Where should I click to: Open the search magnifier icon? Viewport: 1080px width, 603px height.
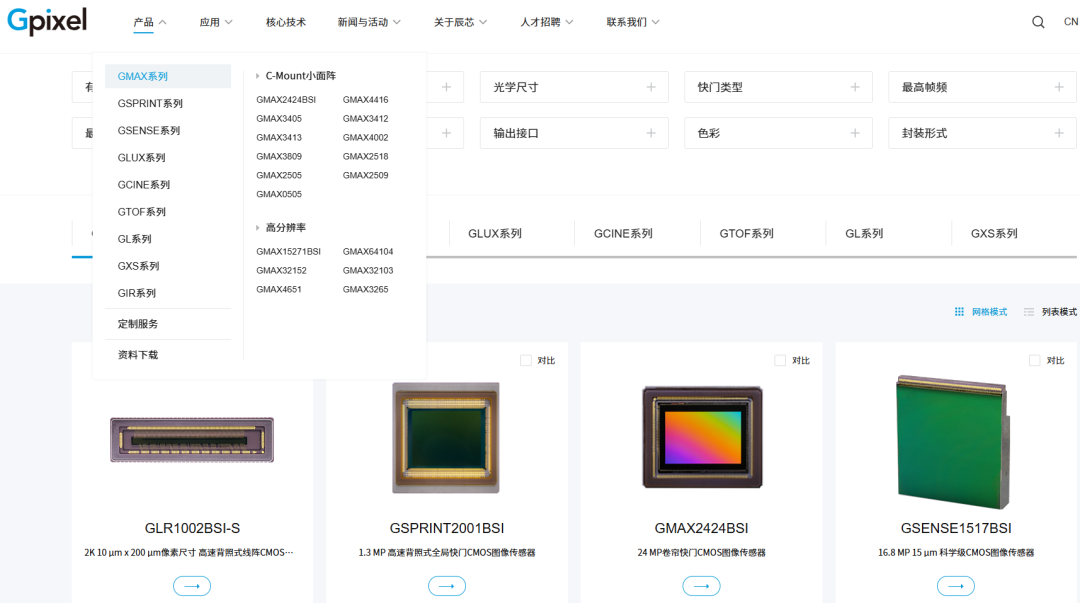pyautogui.click(x=1038, y=22)
